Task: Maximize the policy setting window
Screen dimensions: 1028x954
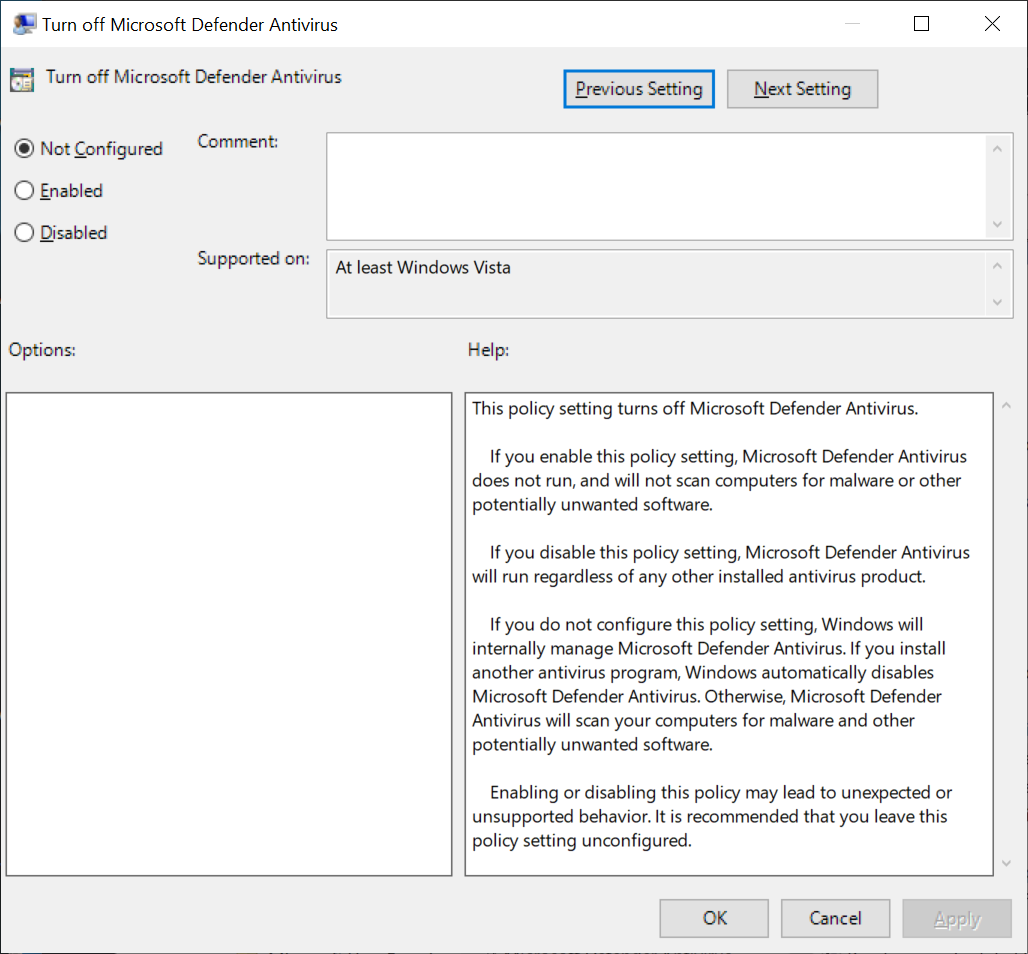Action: pos(922,24)
